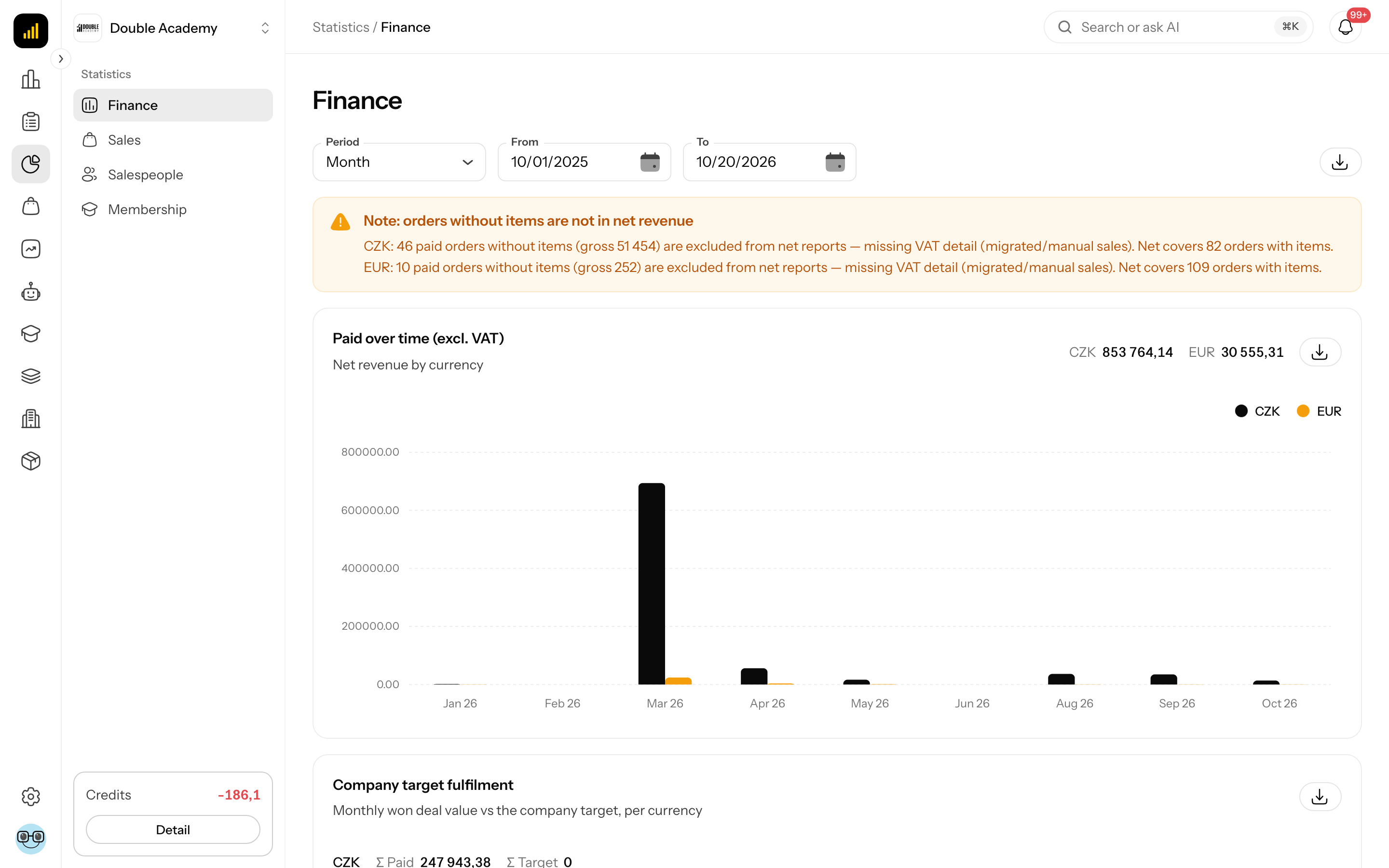Click the CZK total 853 764,14
The image size is (1389, 868).
pyautogui.click(x=1137, y=352)
